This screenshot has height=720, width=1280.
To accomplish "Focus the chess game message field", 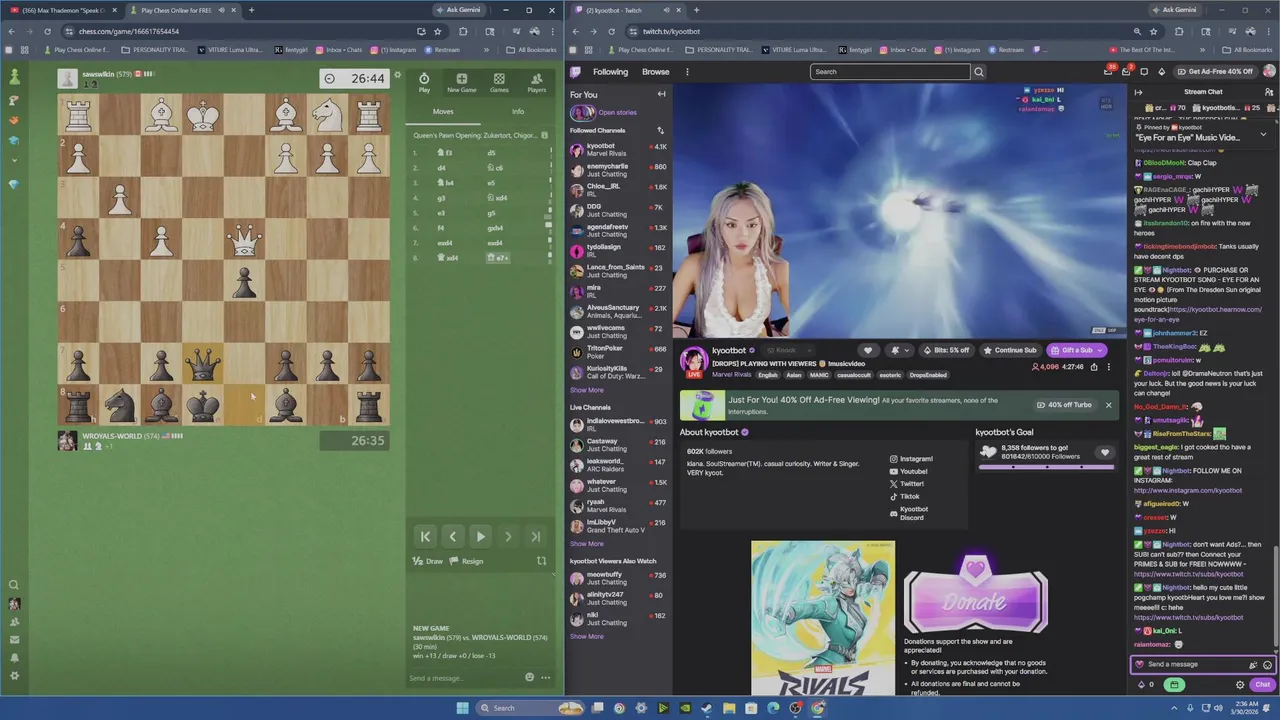I will click(465, 678).
